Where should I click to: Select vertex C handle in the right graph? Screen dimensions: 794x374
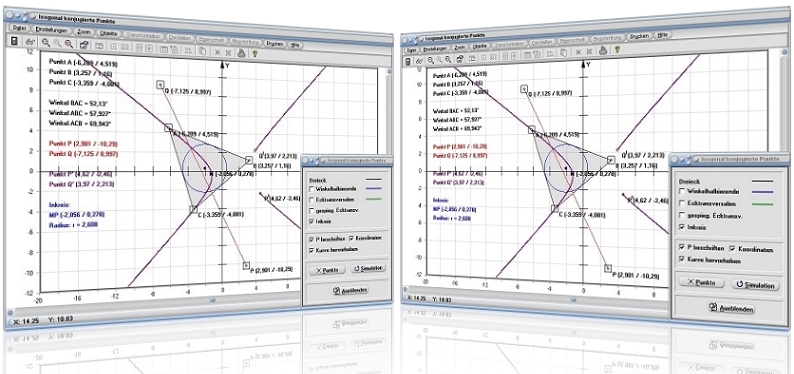(x=555, y=208)
